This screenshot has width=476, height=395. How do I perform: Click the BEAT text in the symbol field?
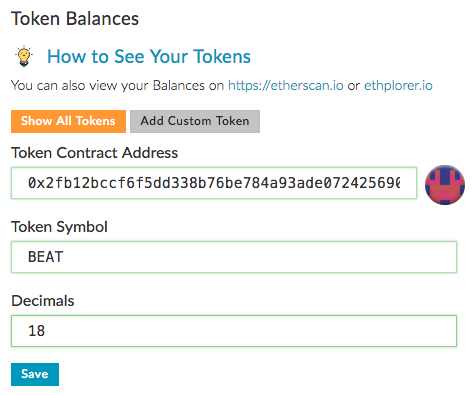(45, 257)
